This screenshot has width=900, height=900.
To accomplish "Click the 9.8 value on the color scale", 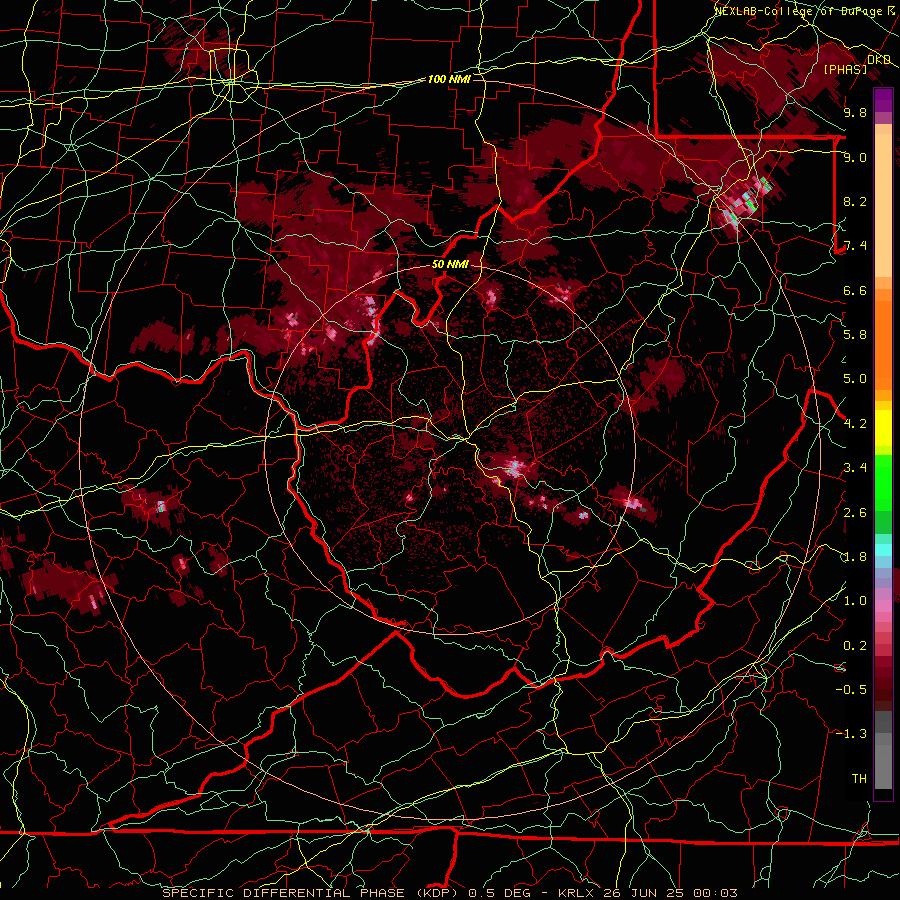I will coord(855,112).
